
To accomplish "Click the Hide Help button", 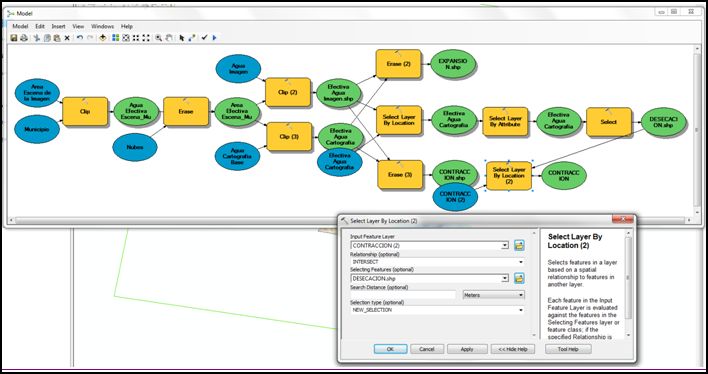I will tap(513, 349).
